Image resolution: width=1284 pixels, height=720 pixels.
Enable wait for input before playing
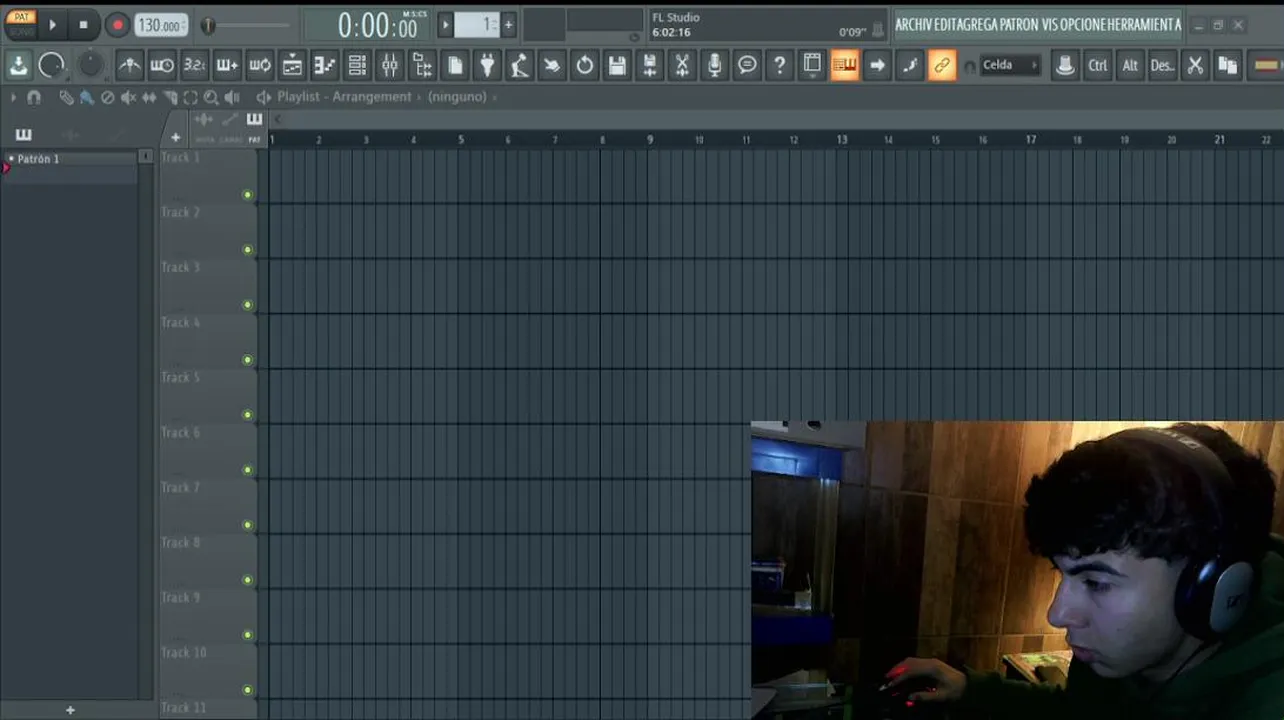(162, 65)
